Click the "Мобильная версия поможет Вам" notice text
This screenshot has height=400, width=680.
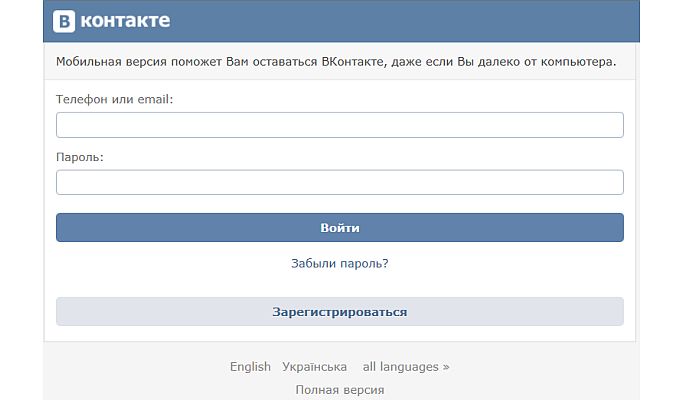point(152,62)
